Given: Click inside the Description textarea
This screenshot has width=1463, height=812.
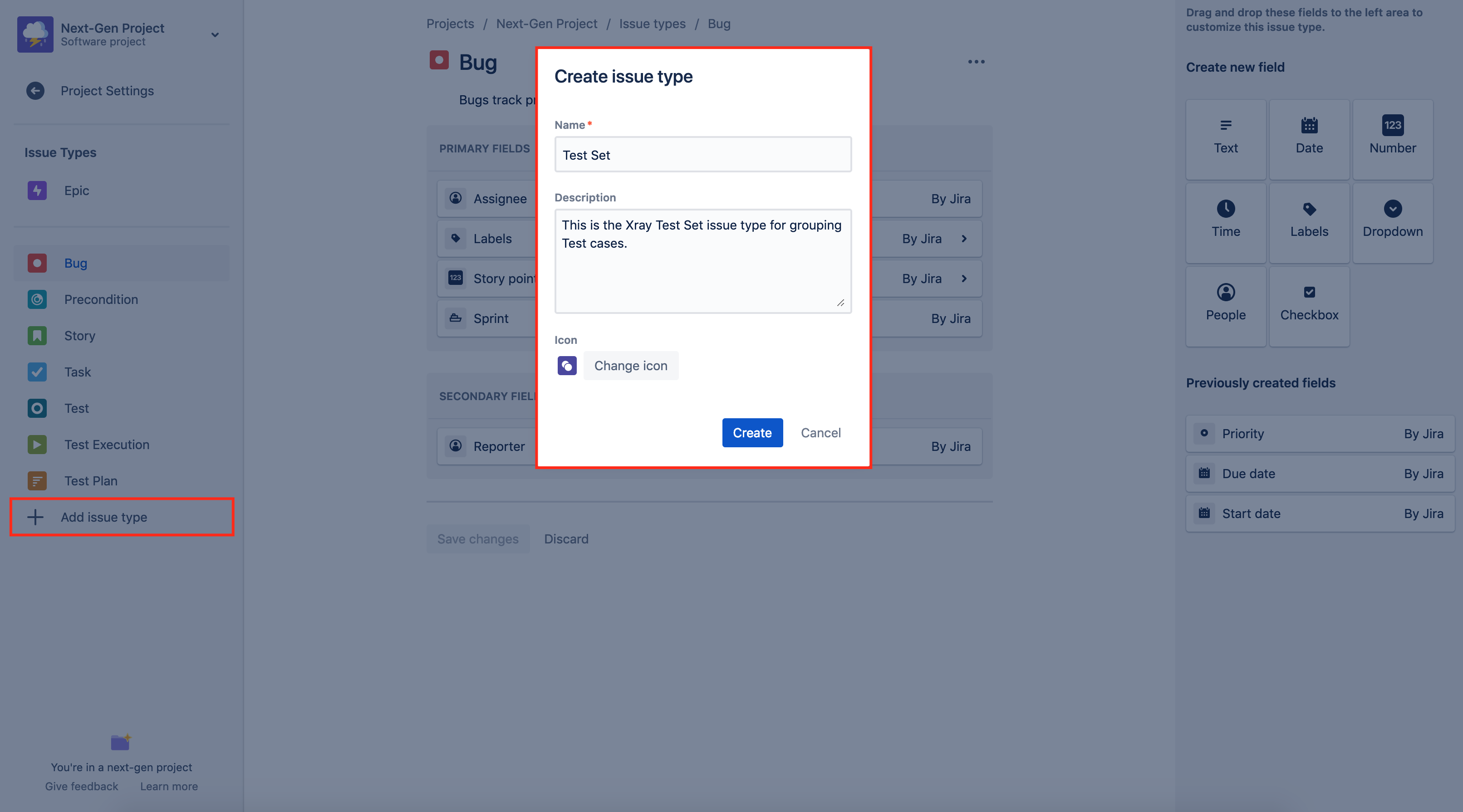Looking at the screenshot, I should pos(703,261).
